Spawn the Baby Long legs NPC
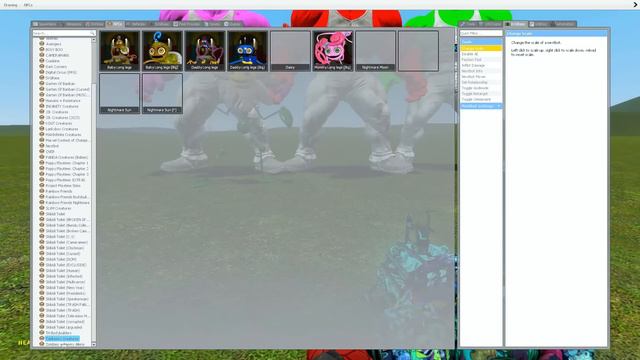Screen dimensions: 640x360 [120, 51]
